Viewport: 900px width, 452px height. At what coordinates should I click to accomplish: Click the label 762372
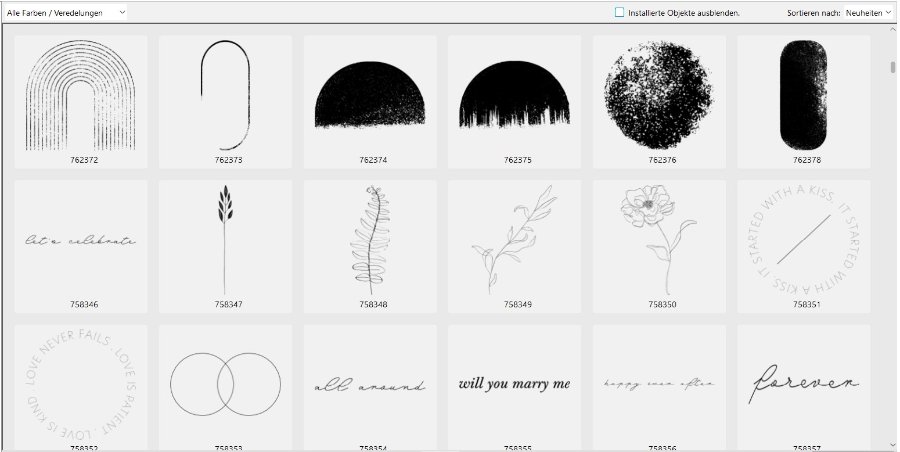(x=84, y=160)
